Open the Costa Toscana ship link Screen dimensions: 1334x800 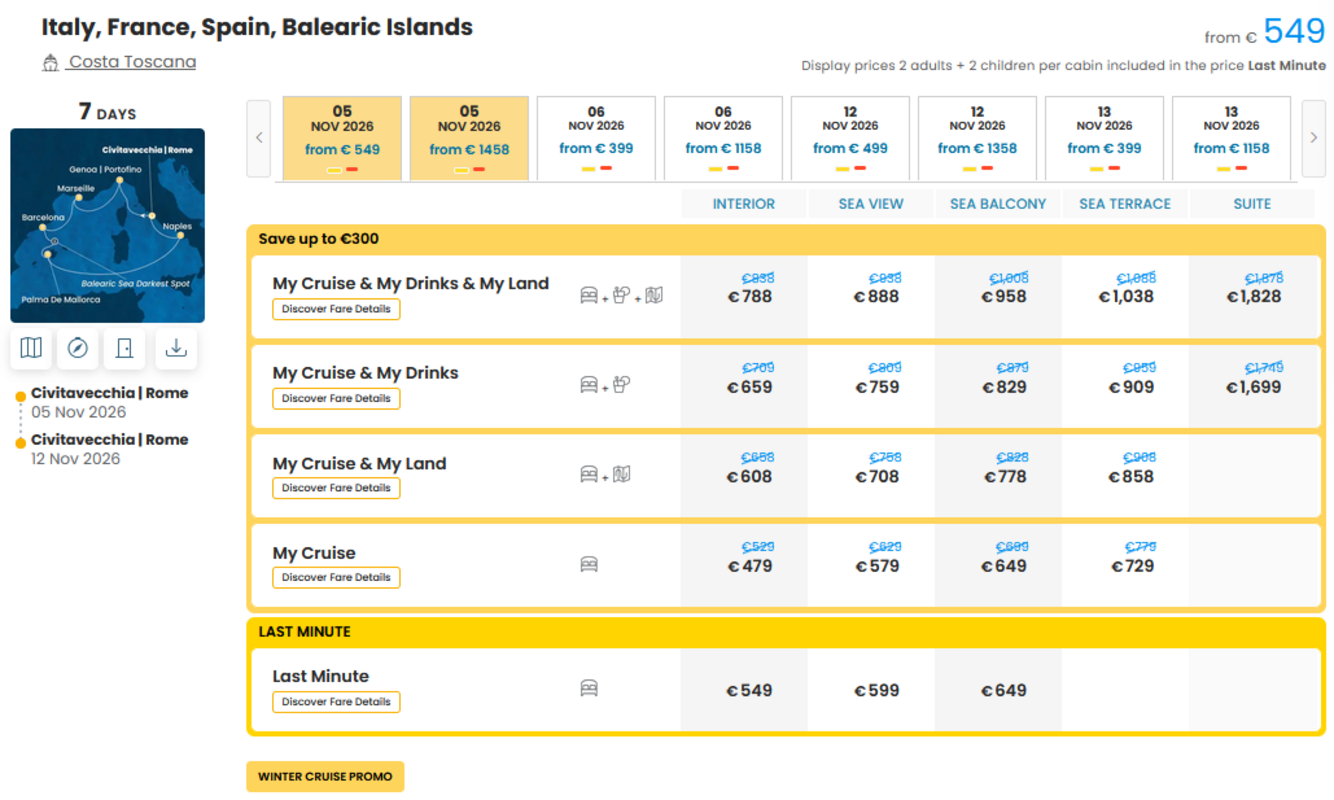point(132,62)
